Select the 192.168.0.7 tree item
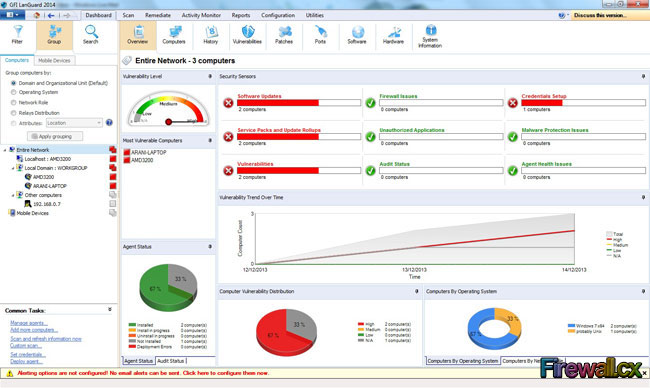 (x=47, y=204)
